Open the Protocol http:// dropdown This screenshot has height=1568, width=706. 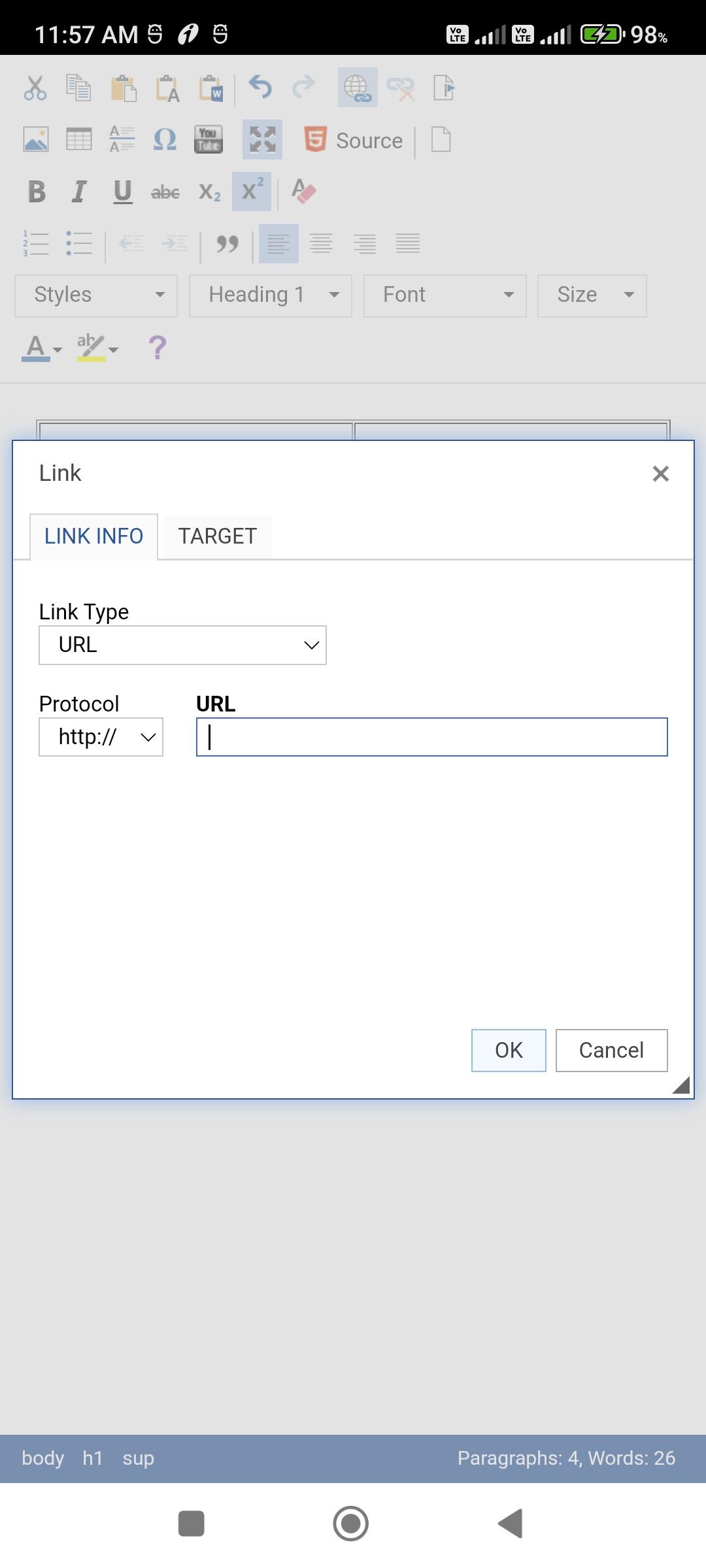(101, 737)
